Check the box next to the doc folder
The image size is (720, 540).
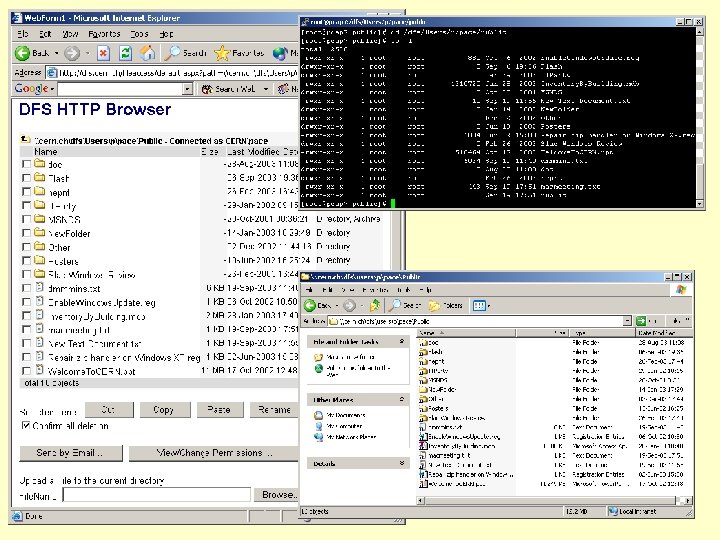26,164
